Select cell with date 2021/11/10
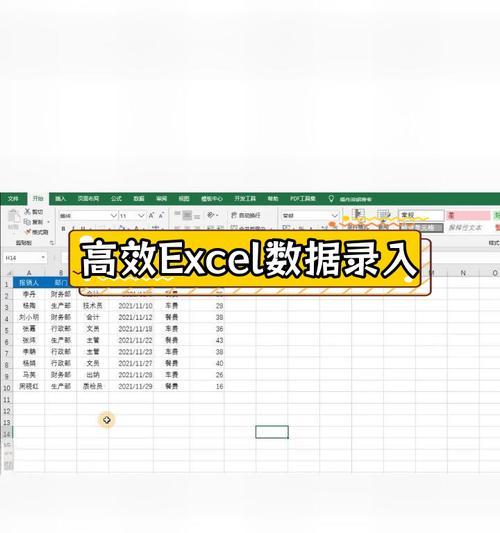This screenshot has height=533, width=500. click(x=131, y=306)
